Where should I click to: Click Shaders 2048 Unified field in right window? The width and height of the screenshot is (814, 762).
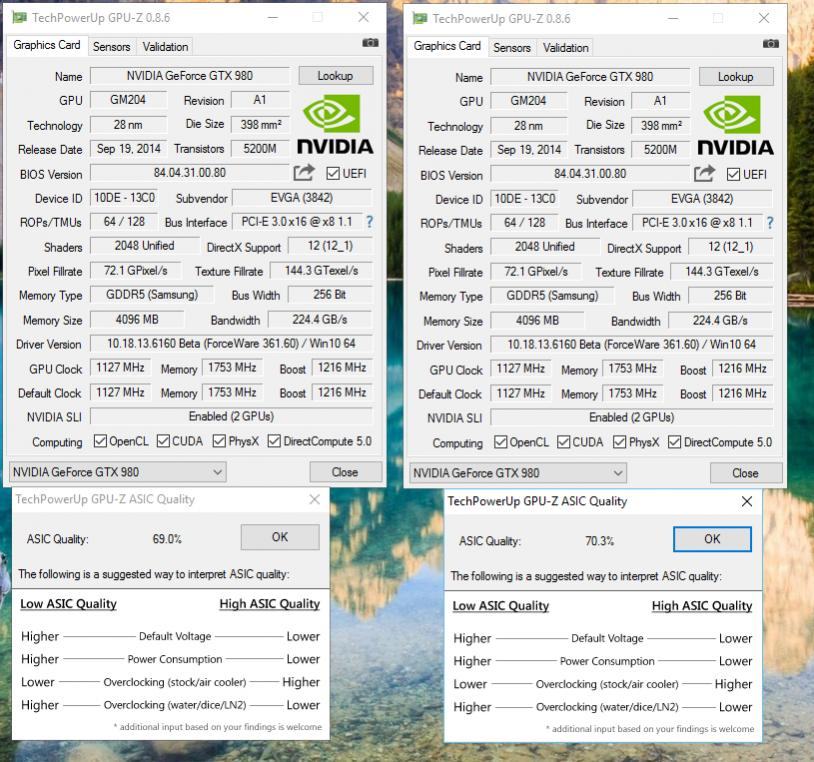545,247
